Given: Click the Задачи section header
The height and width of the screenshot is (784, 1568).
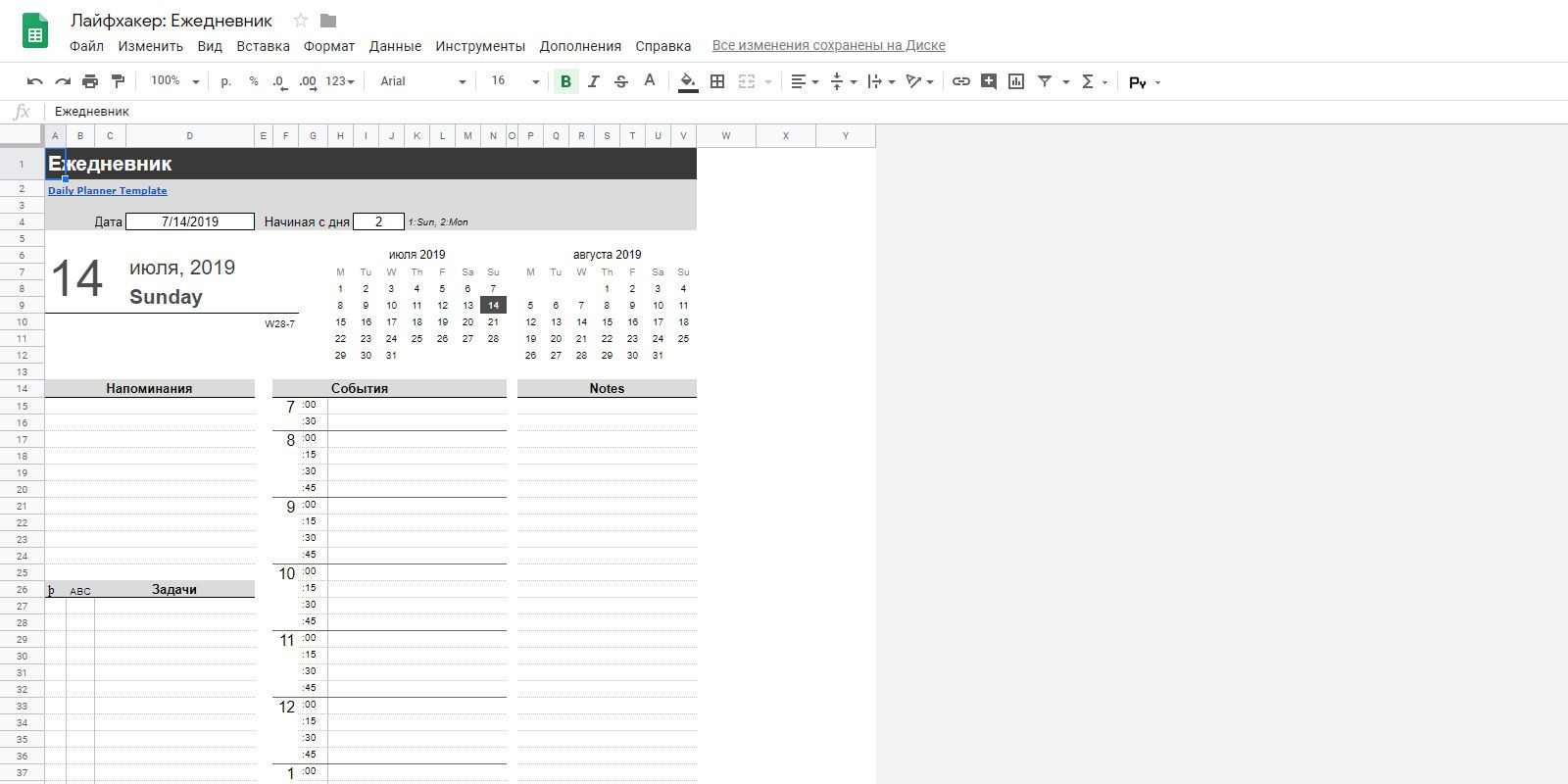Looking at the screenshot, I should (174, 589).
